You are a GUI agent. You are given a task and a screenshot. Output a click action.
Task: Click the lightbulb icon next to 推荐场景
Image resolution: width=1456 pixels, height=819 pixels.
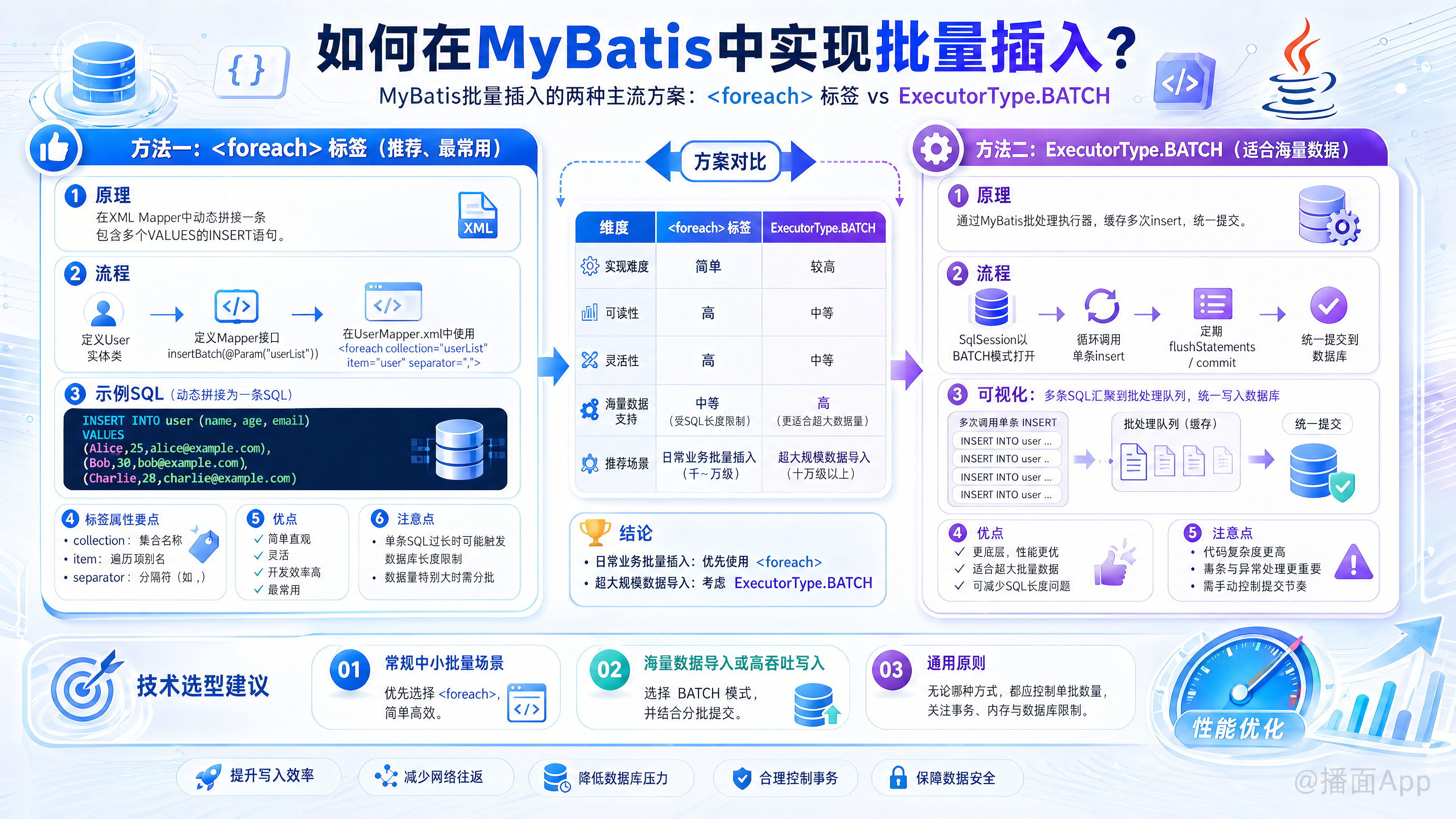(x=590, y=463)
